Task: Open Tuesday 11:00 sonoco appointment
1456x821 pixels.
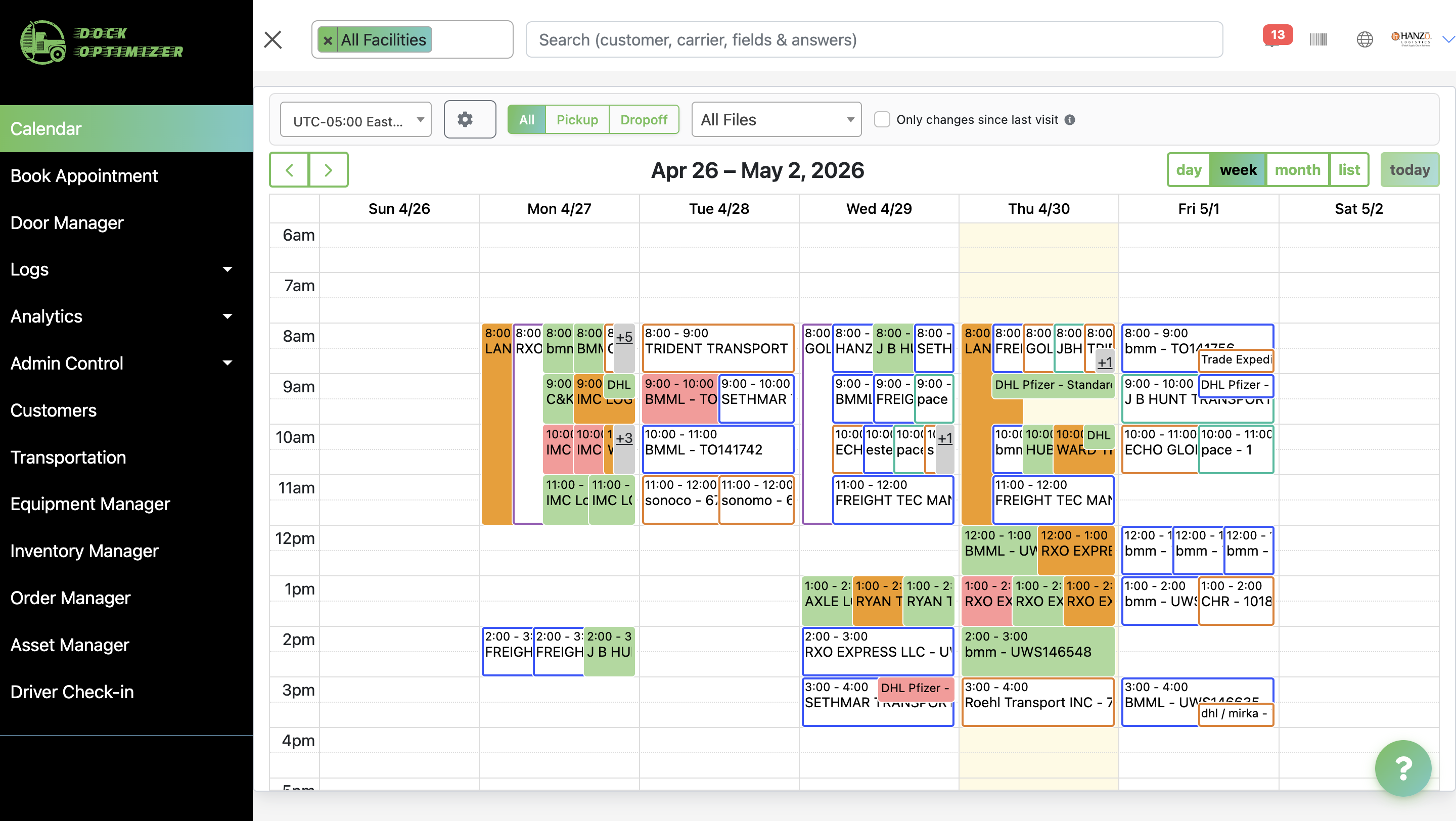Action: [x=680, y=499]
